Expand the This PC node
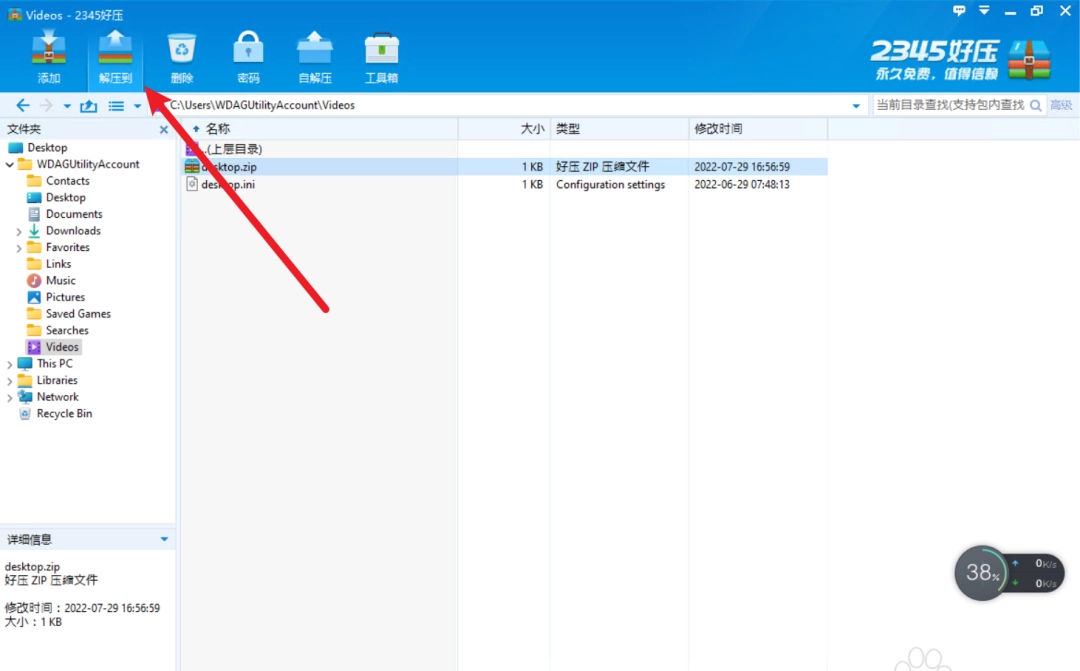 point(10,364)
